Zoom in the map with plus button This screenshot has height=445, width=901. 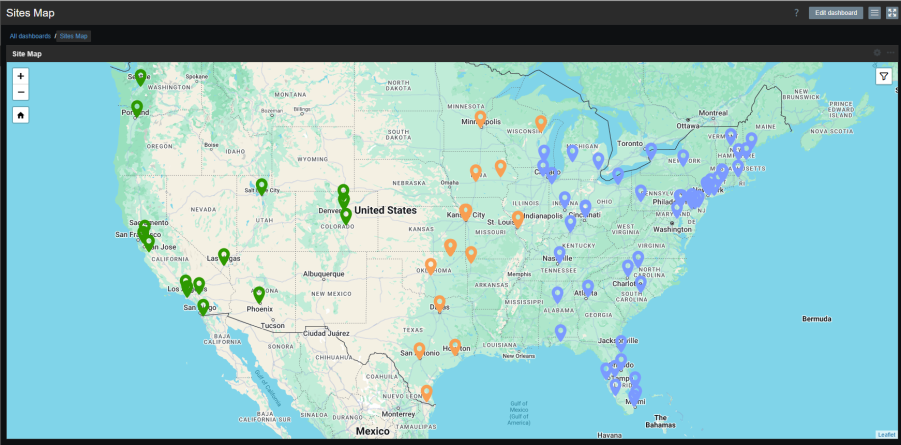tap(21, 76)
